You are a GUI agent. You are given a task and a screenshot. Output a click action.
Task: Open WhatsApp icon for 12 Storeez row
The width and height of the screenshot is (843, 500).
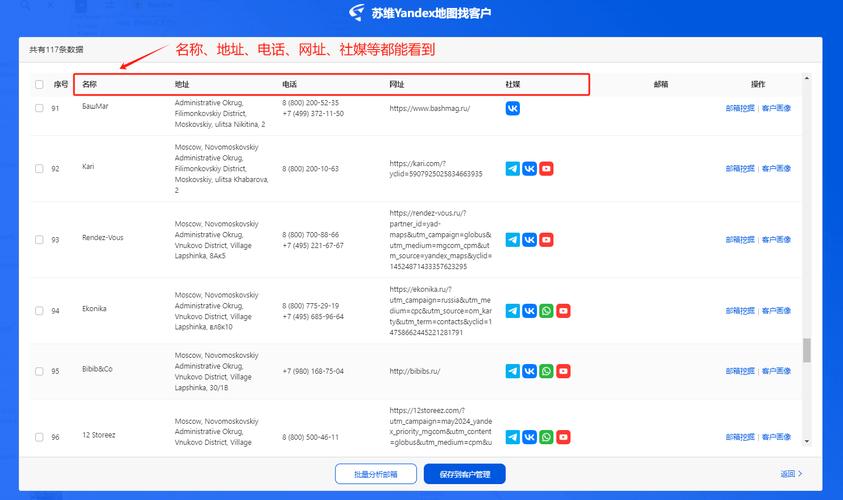click(x=546, y=437)
